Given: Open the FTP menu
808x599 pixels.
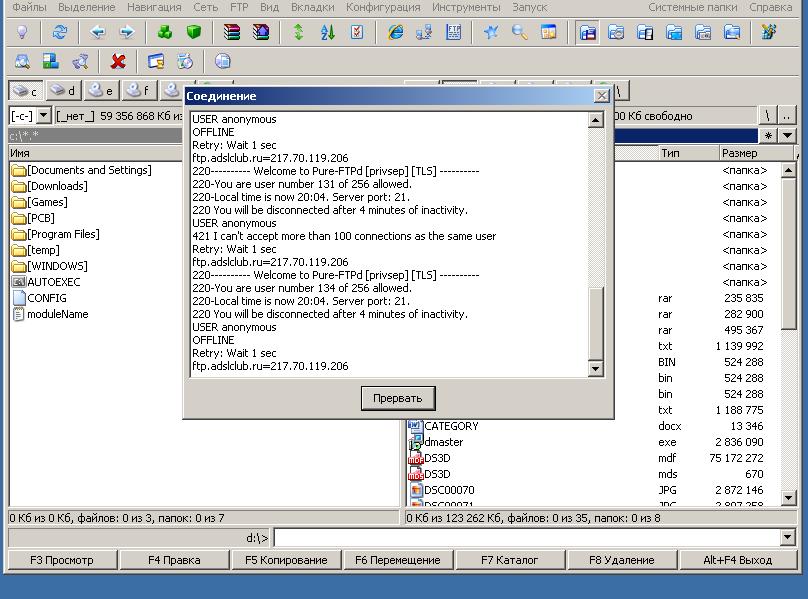Looking at the screenshot, I should point(239,7).
